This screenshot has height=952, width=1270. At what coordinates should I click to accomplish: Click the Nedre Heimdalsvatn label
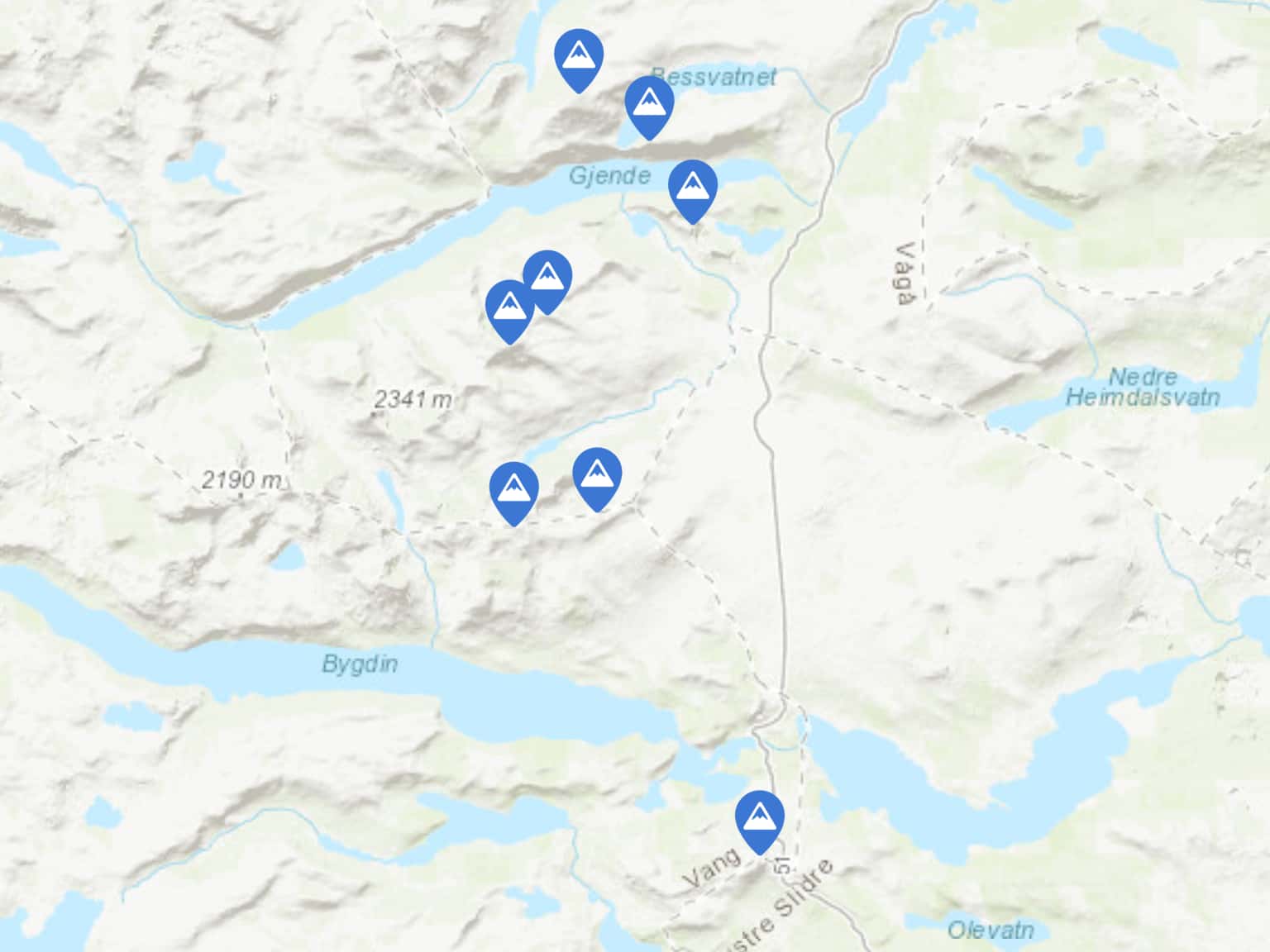1143,387
